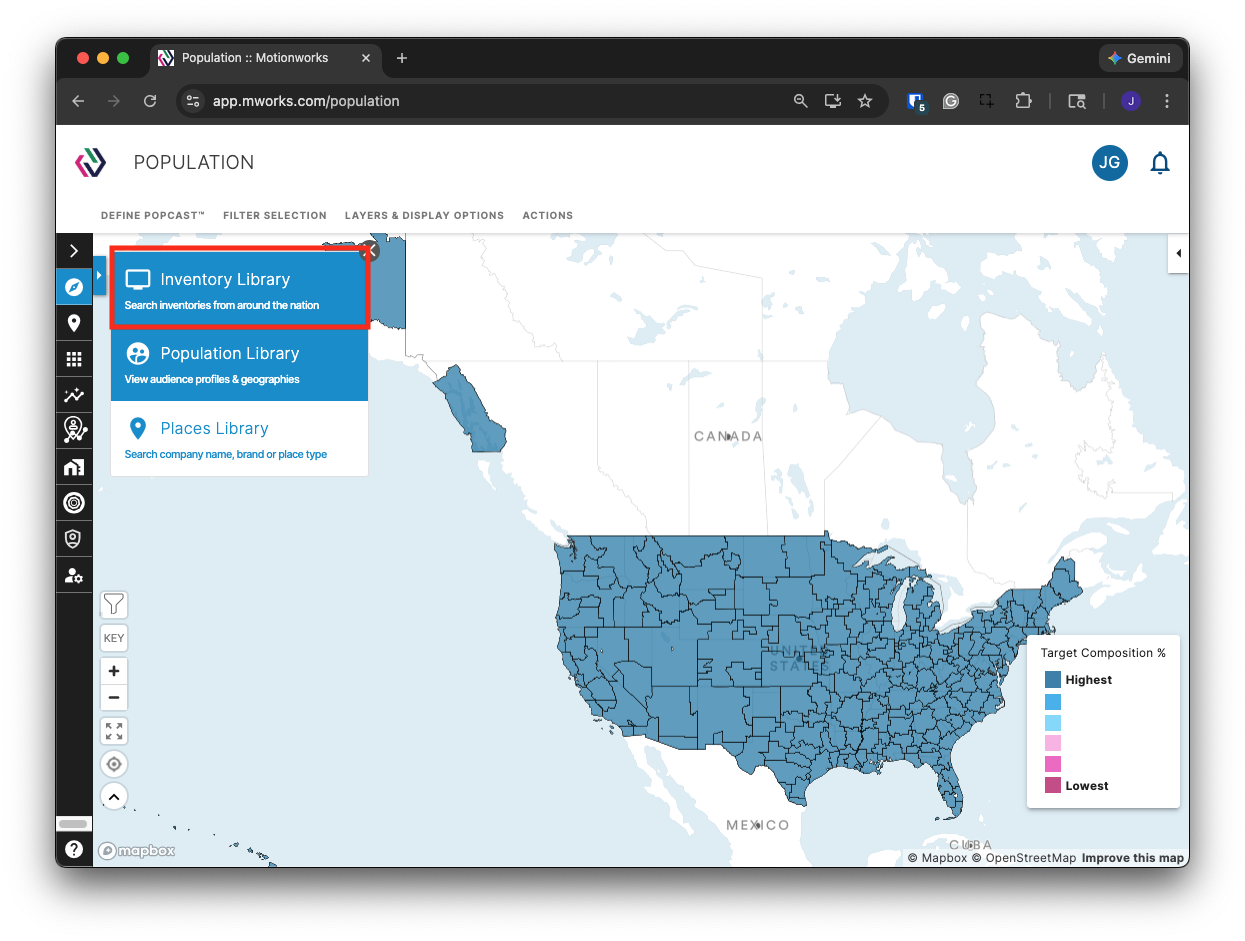Open the JG user avatar menu
1245x941 pixels.
pyautogui.click(x=1110, y=162)
